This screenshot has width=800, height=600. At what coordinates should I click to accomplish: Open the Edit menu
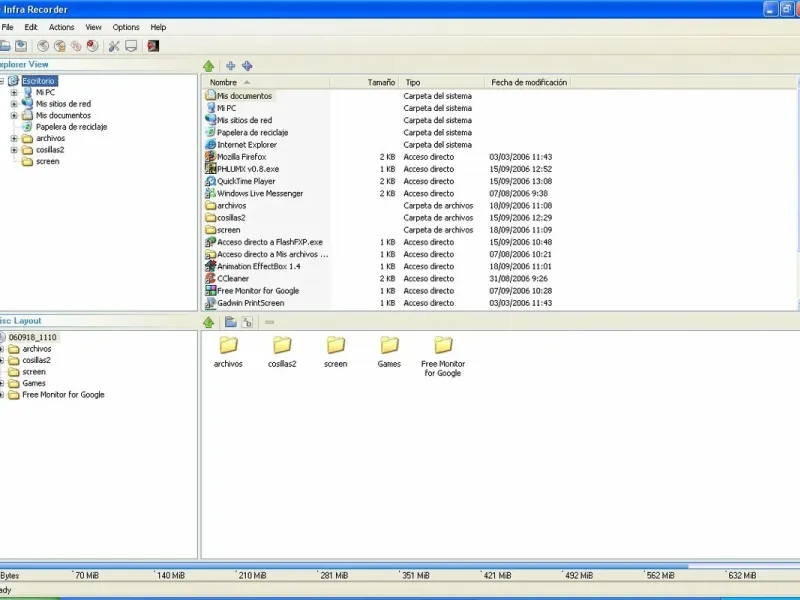click(31, 27)
